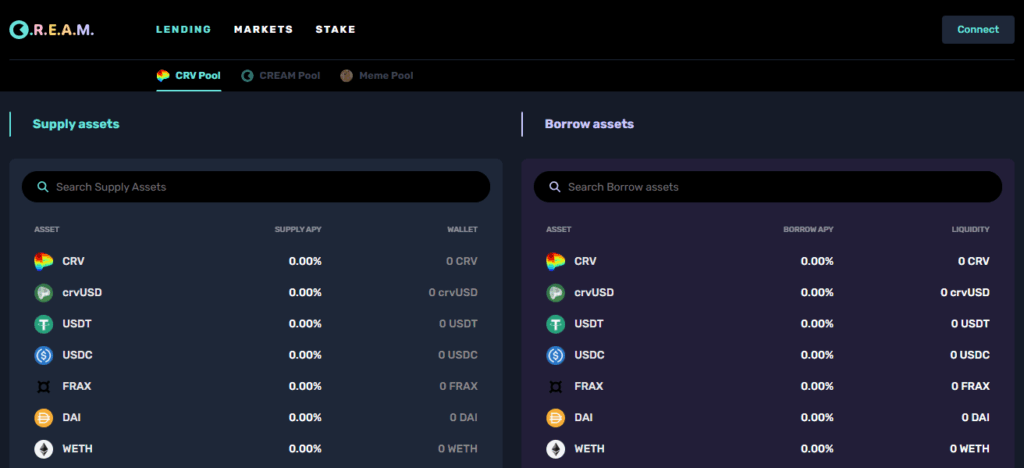
Task: Click the Supply assets heading
Action: (76, 124)
